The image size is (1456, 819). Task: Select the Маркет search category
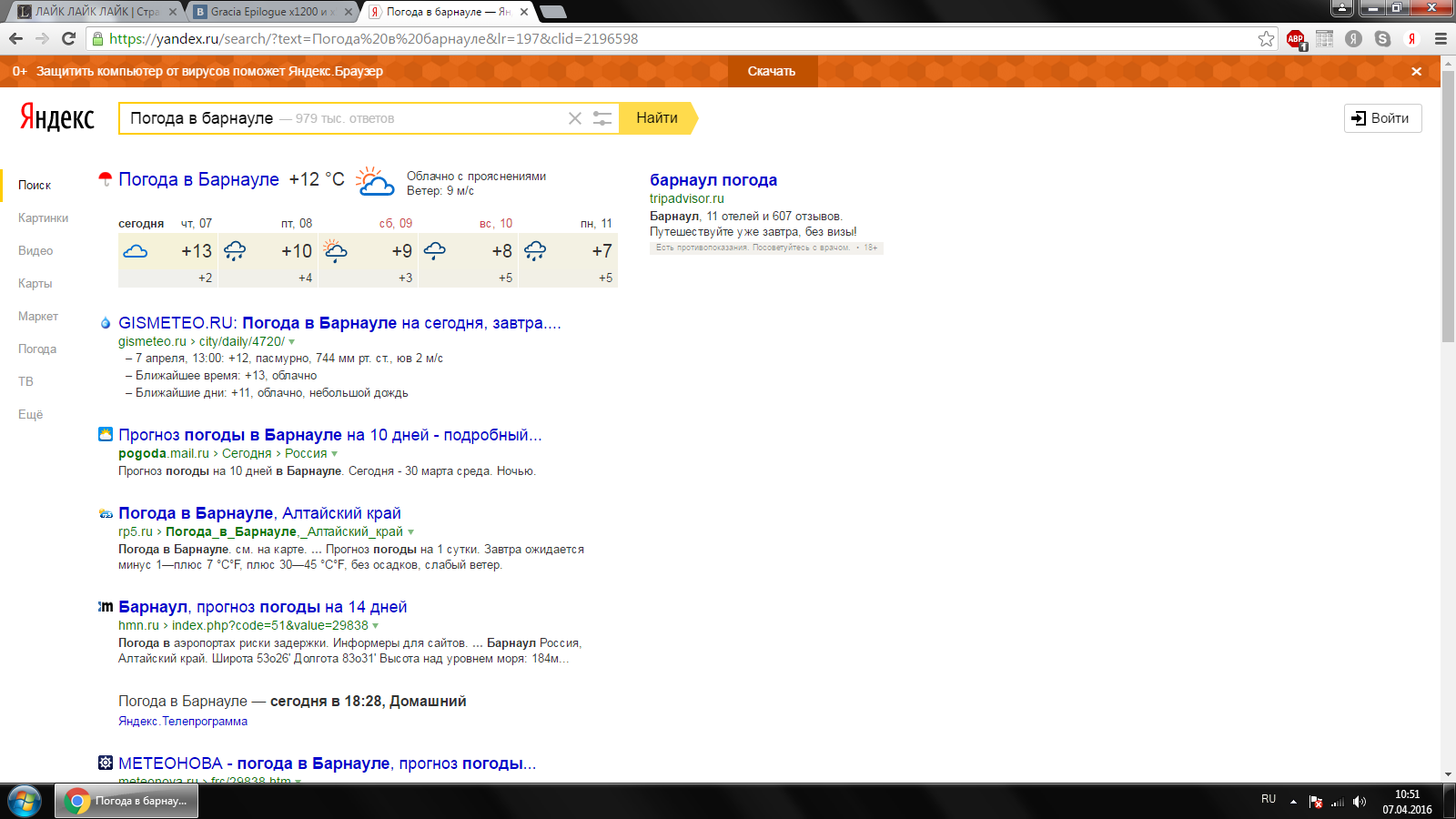tap(38, 317)
